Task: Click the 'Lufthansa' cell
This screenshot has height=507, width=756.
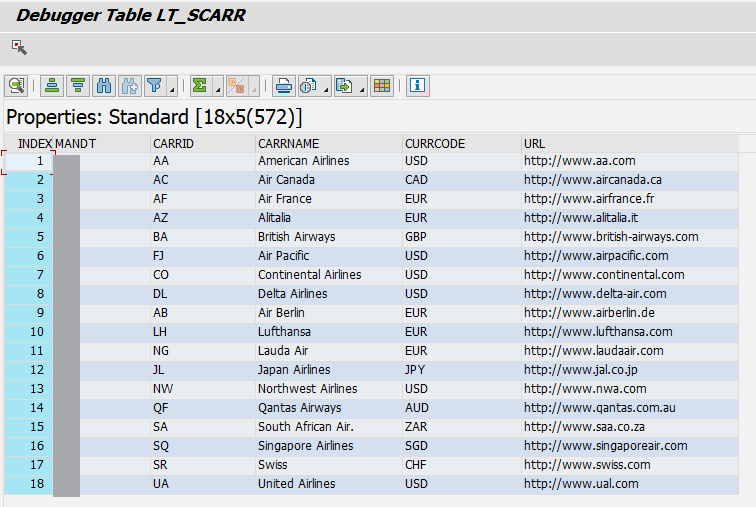Action: coord(329,332)
